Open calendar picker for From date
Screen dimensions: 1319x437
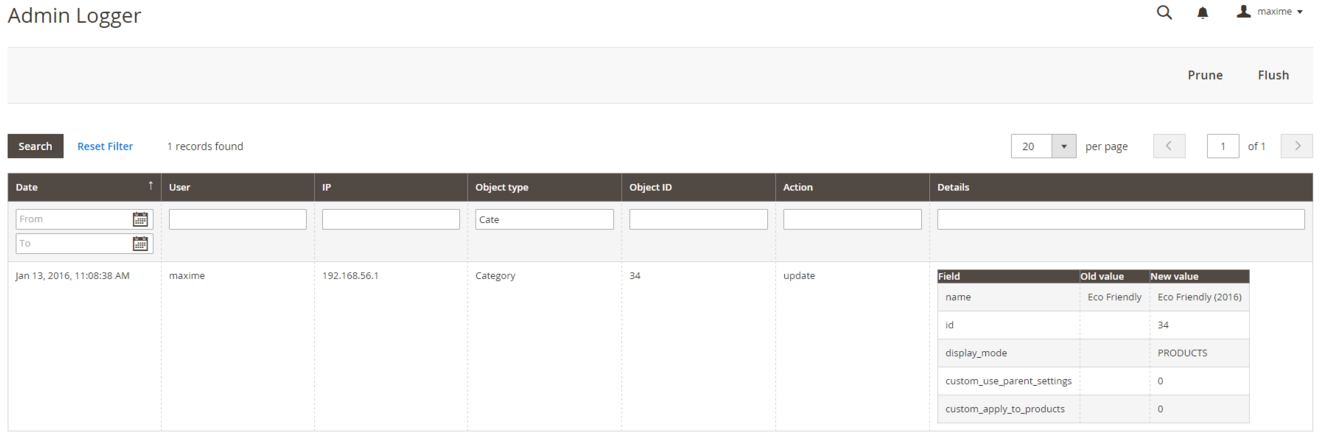(140, 219)
